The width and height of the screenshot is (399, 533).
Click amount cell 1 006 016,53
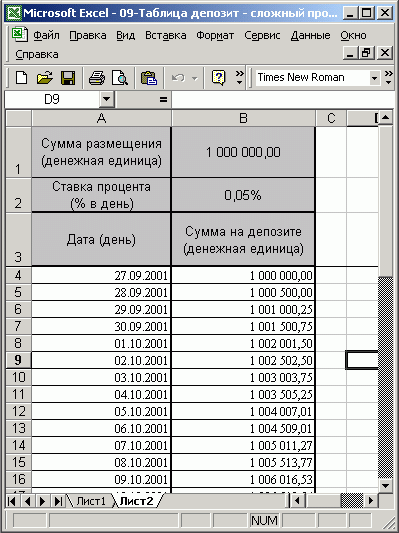click(243, 479)
